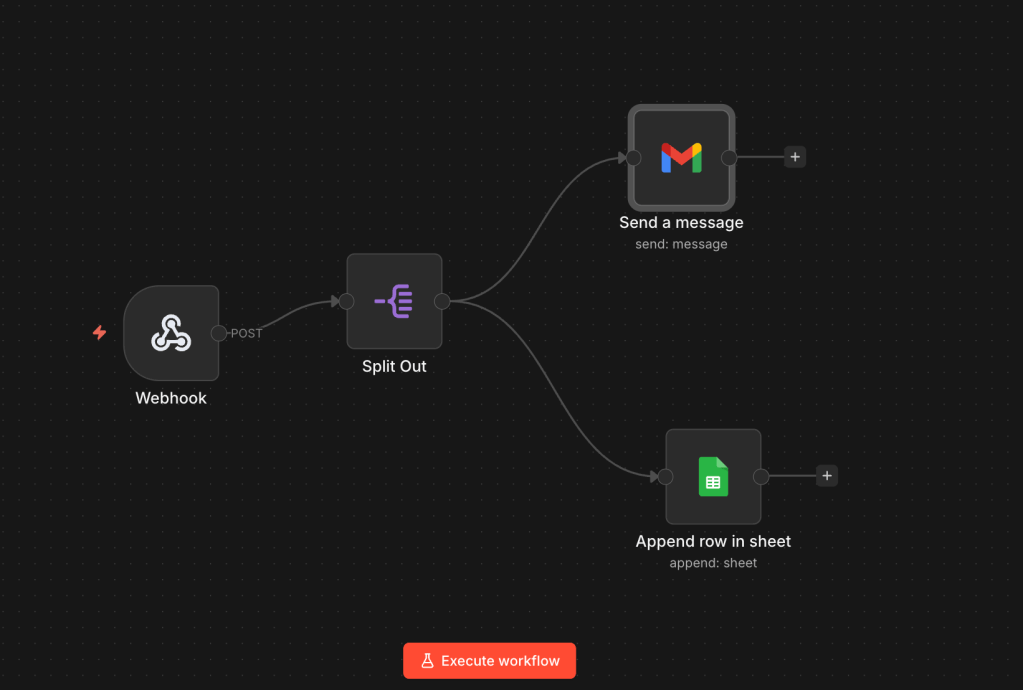Click the Gmail icon in the Send a message node
Viewport: 1023px width, 690px height.
[681, 157]
